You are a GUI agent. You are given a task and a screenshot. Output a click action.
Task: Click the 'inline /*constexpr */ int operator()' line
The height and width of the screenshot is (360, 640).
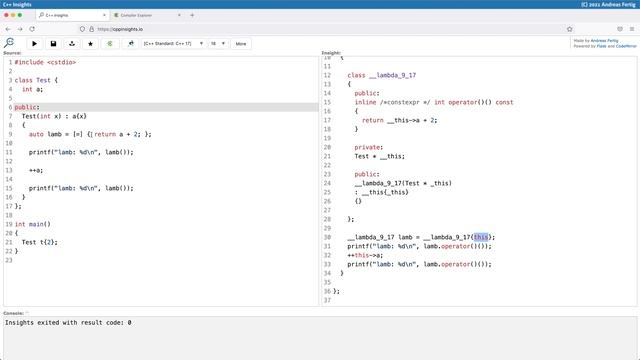point(434,102)
